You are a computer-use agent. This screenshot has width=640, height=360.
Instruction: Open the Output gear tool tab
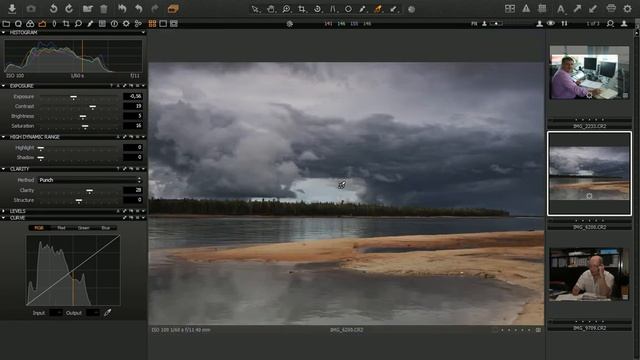[x=126, y=24]
